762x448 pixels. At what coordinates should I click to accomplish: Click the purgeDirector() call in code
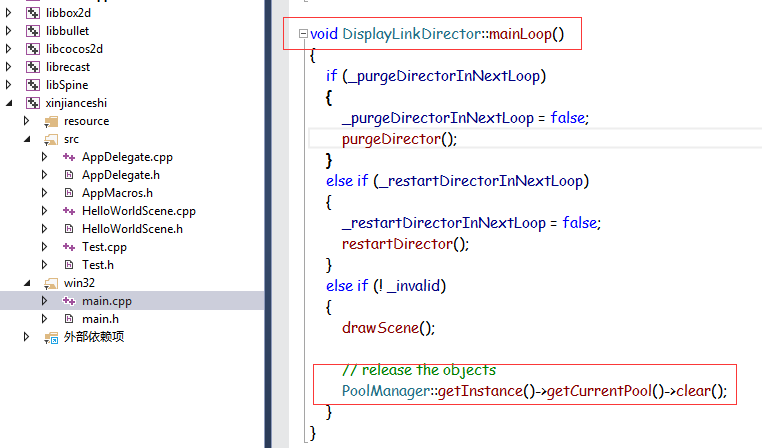pyautogui.click(x=399, y=139)
